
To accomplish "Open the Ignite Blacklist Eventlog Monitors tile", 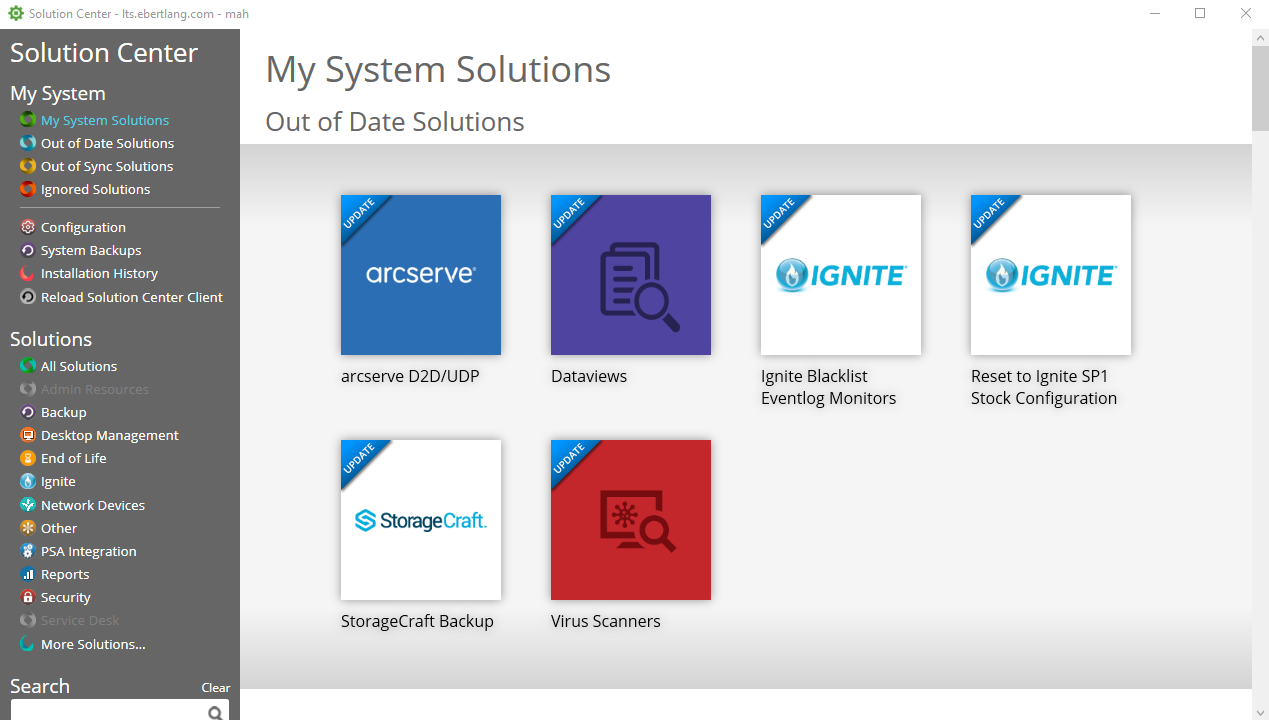I will pyautogui.click(x=841, y=275).
